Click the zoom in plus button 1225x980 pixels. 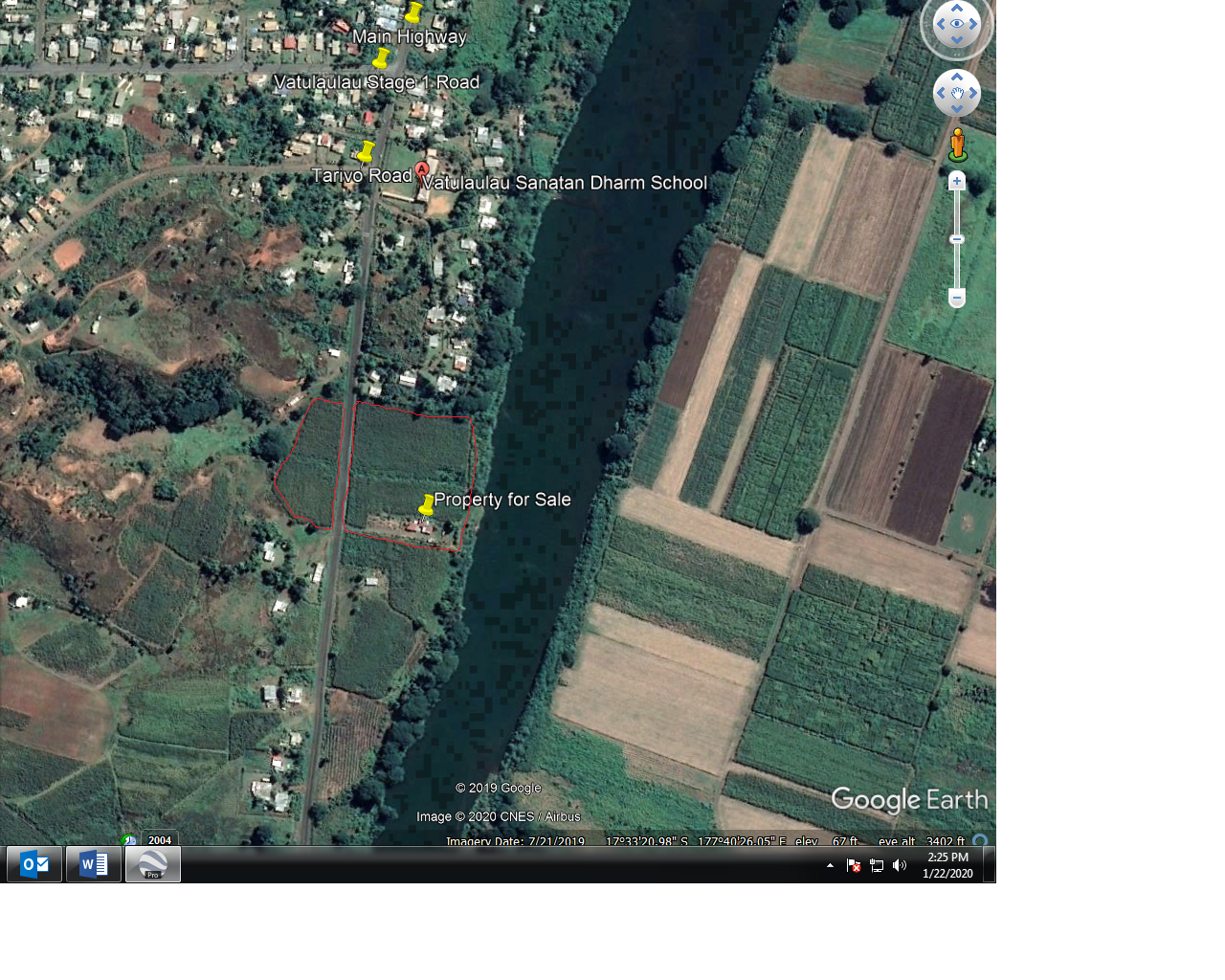(957, 181)
